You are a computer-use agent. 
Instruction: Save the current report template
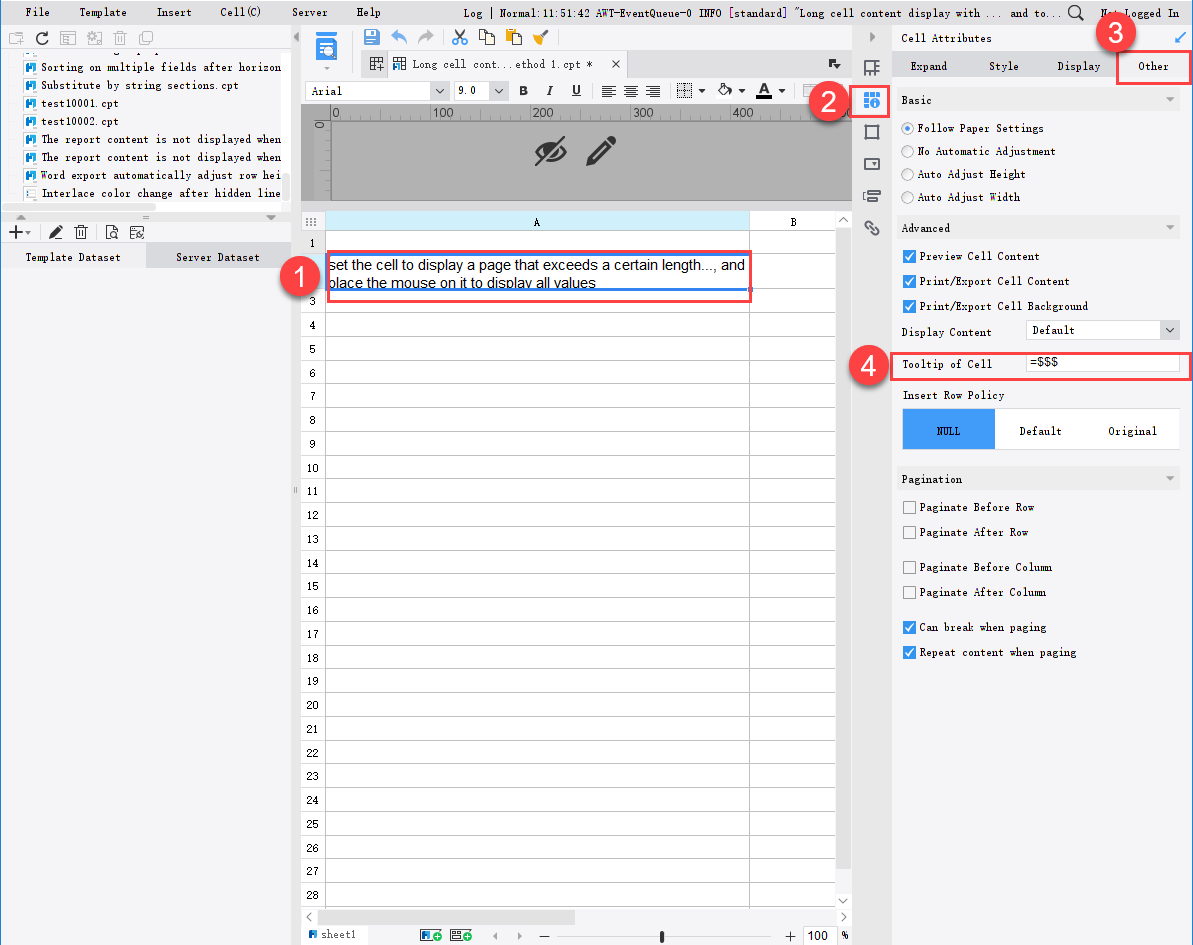coord(371,37)
